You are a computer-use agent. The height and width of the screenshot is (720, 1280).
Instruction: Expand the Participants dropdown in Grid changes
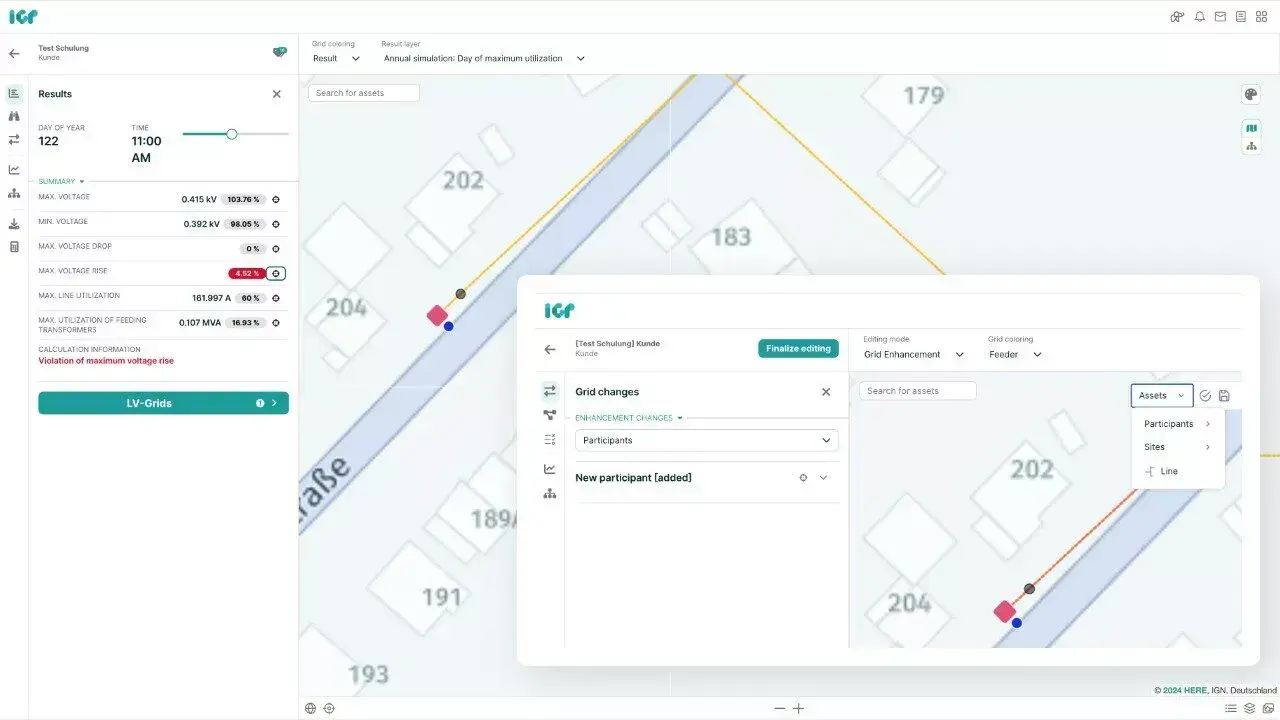706,440
